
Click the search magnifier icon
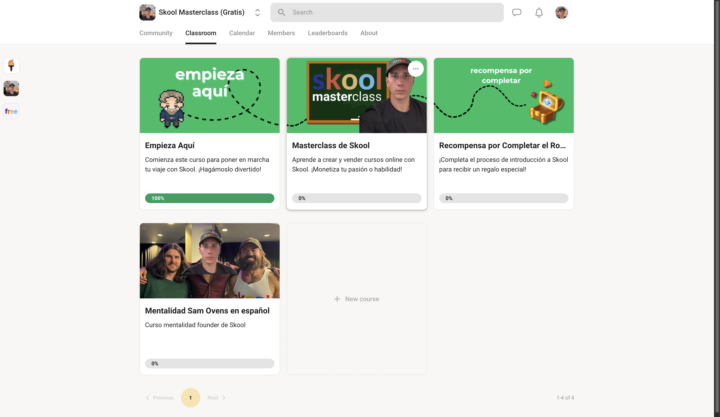click(x=281, y=12)
